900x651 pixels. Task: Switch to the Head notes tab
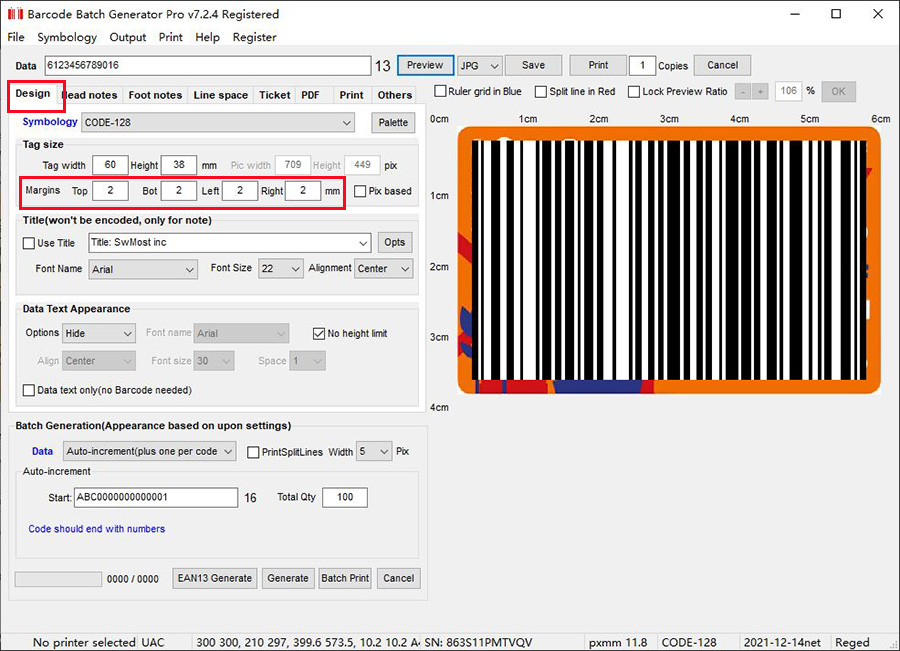click(90, 95)
